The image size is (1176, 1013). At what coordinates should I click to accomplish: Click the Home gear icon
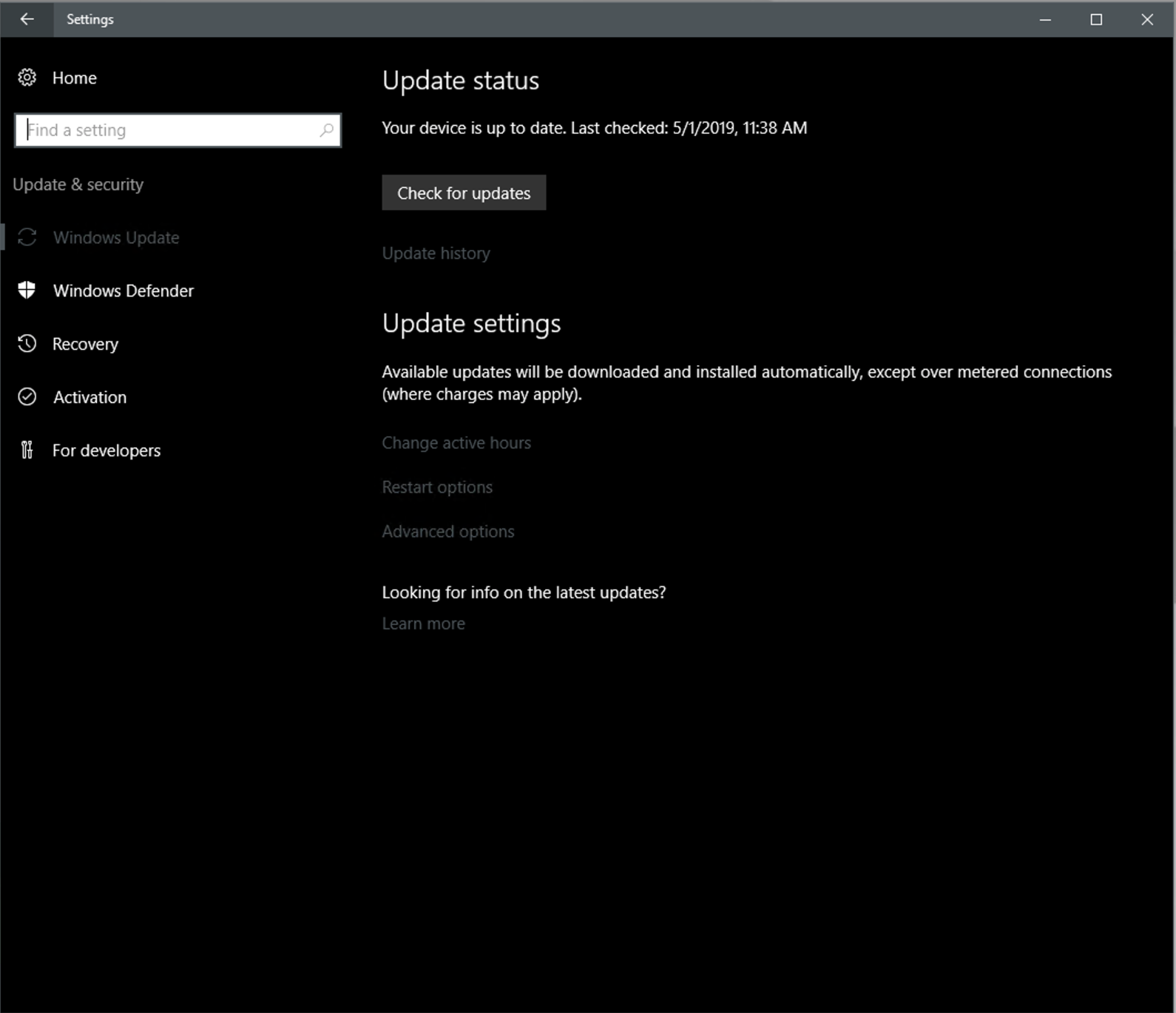27,78
